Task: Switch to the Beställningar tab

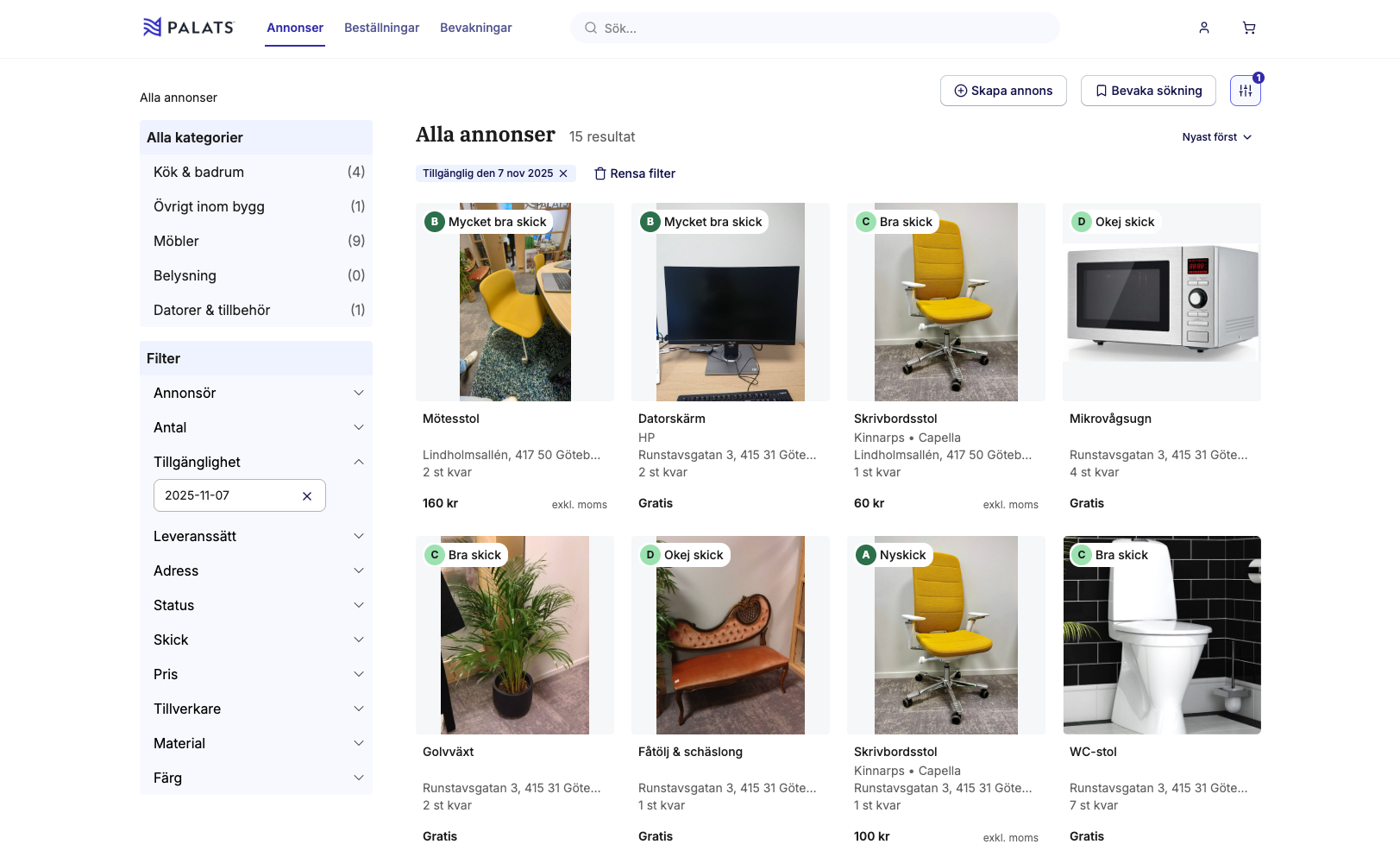Action: point(381,28)
